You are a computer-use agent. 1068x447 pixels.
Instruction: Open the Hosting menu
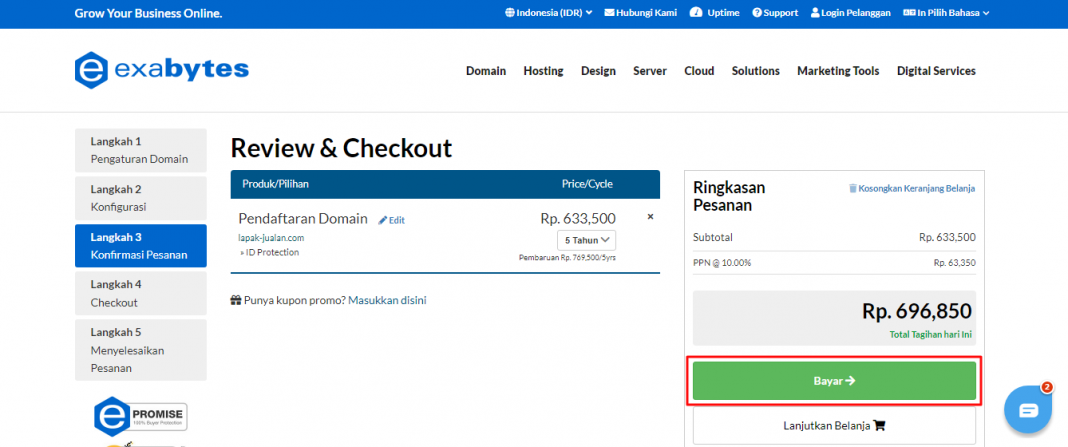coord(543,71)
